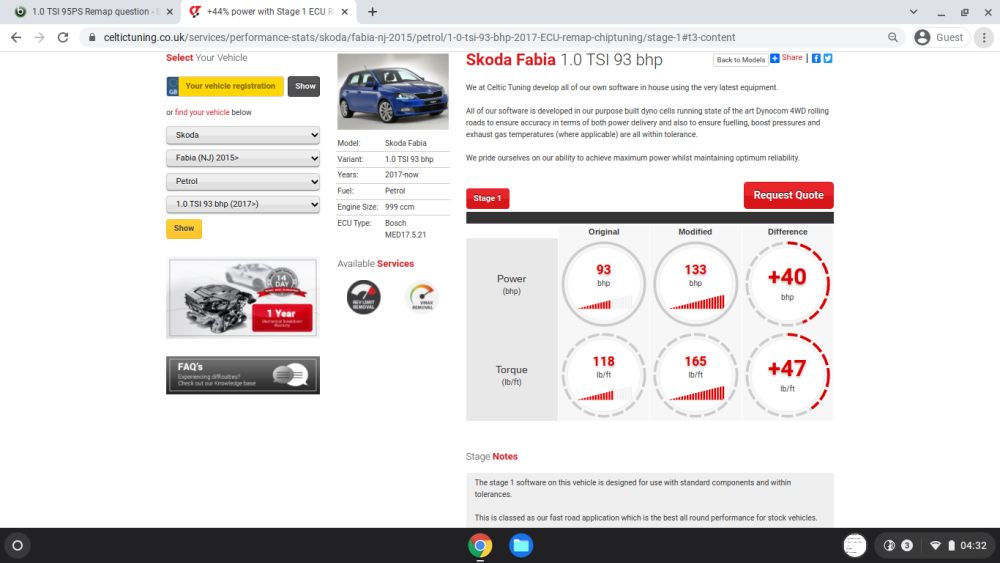Go back in browser history
Screen dimensions: 1000x563
16,38
